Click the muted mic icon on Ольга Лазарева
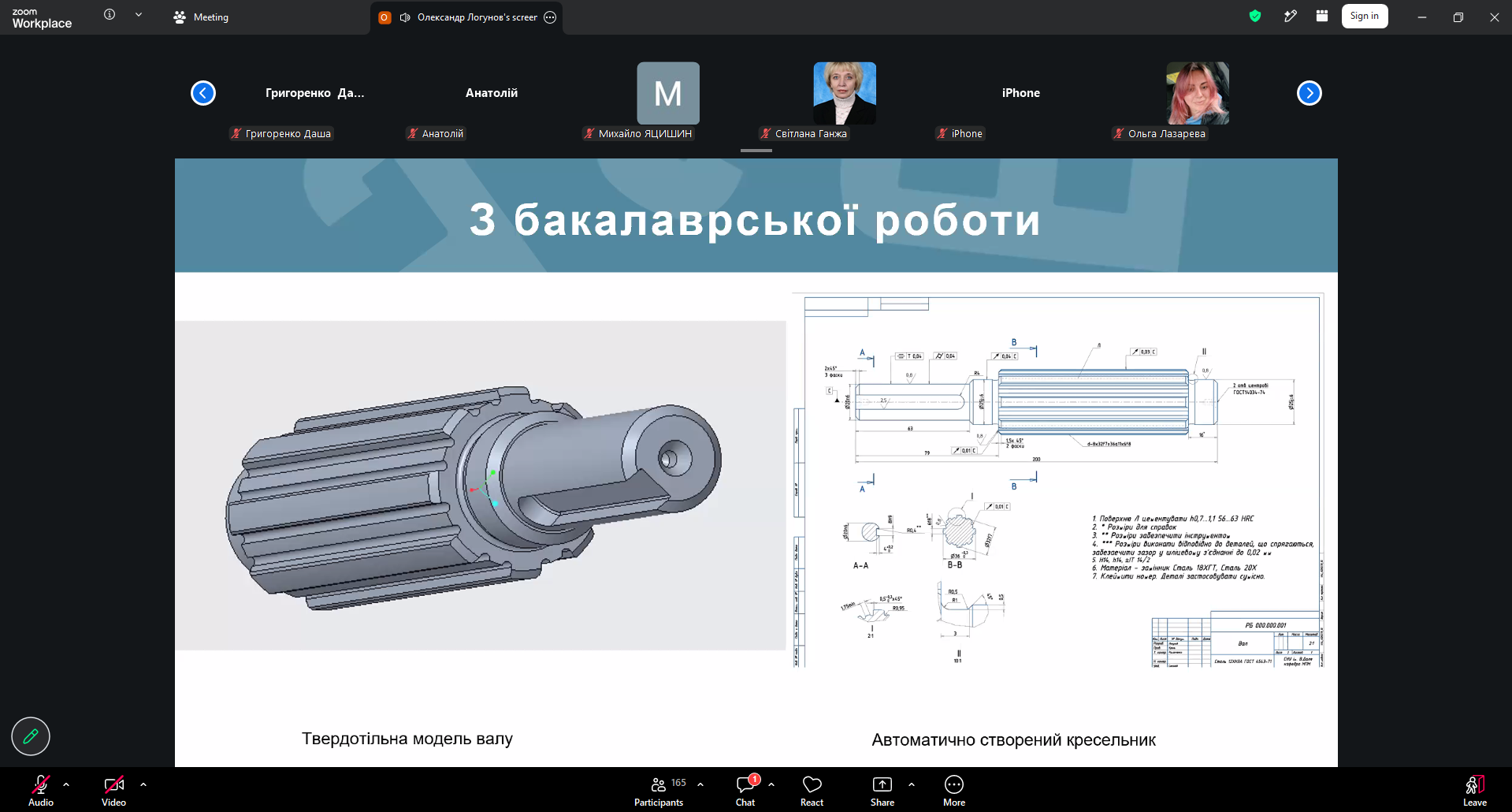This screenshot has height=812, width=1512. coord(1119,133)
